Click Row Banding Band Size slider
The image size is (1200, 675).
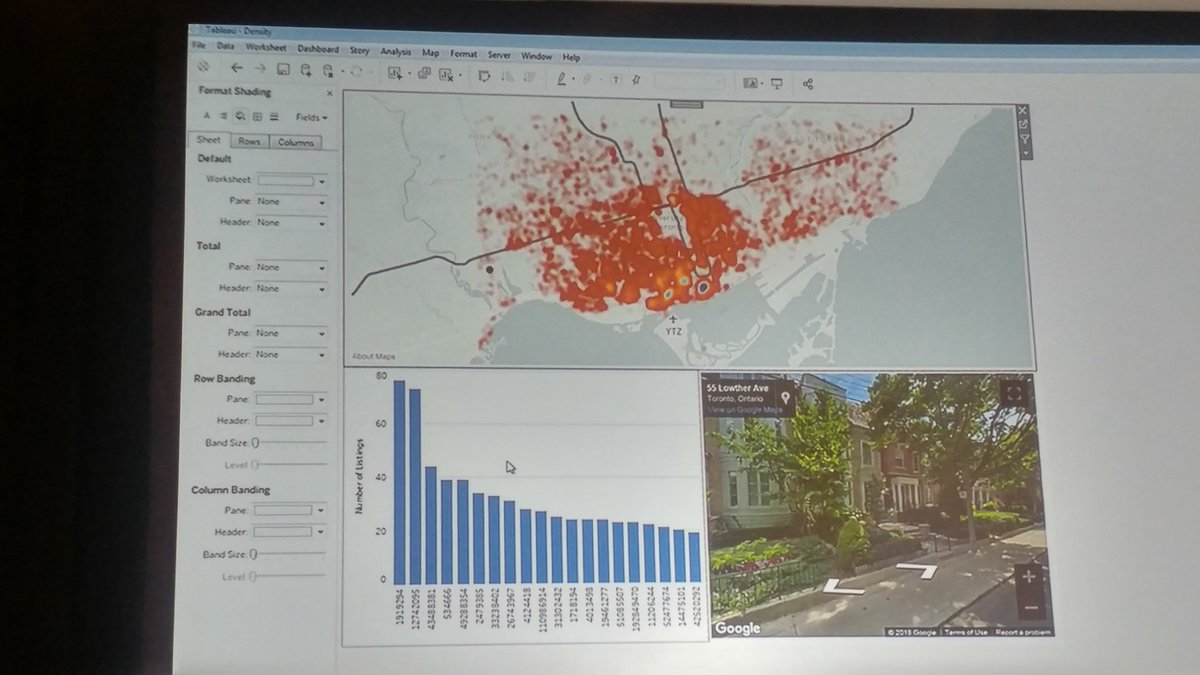290,442
